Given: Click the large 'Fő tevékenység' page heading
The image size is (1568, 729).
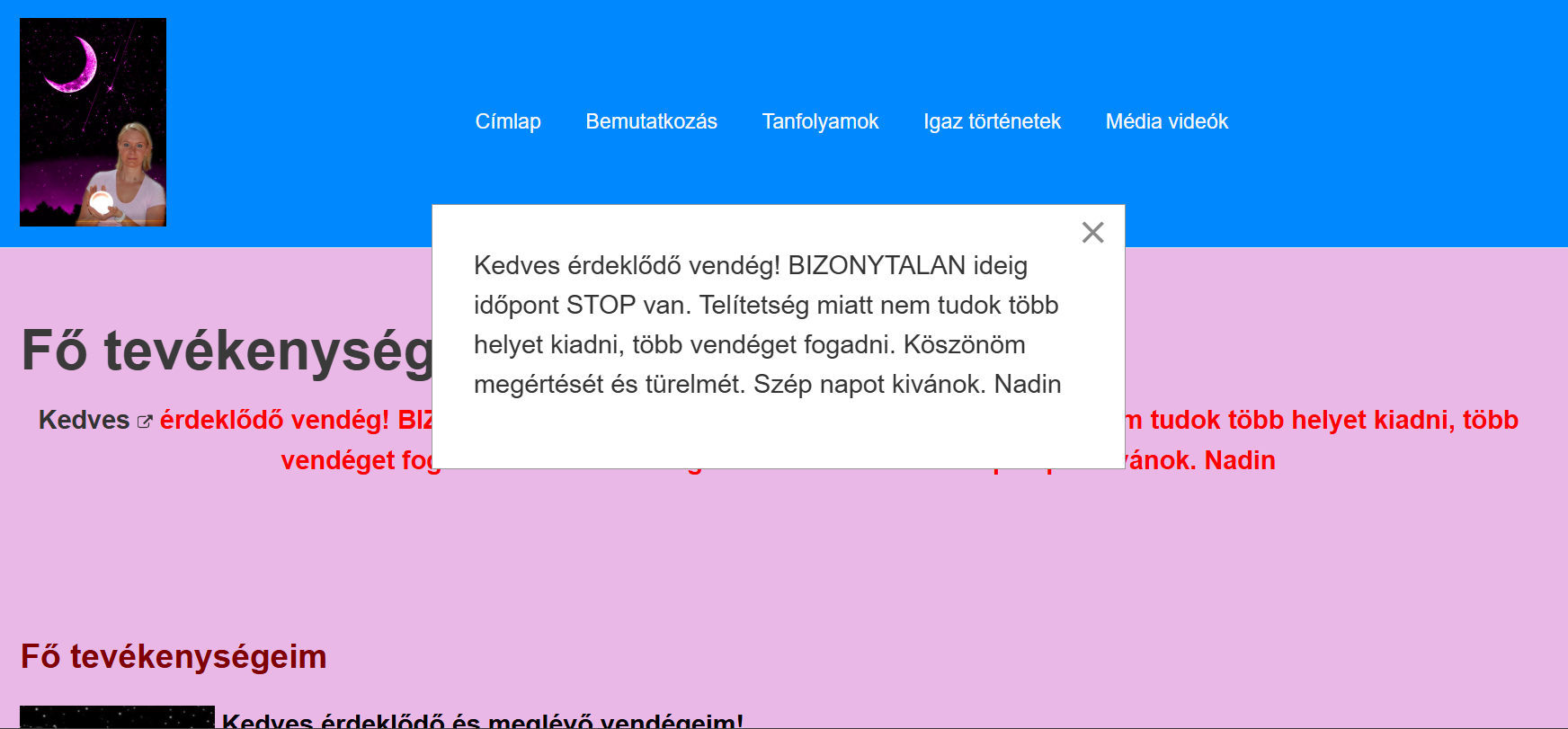Looking at the screenshot, I should point(227,351).
